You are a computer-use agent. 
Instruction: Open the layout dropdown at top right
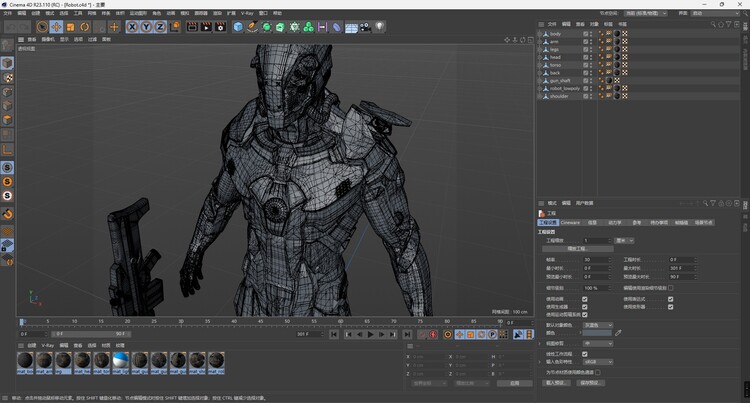pyautogui.click(x=715, y=13)
